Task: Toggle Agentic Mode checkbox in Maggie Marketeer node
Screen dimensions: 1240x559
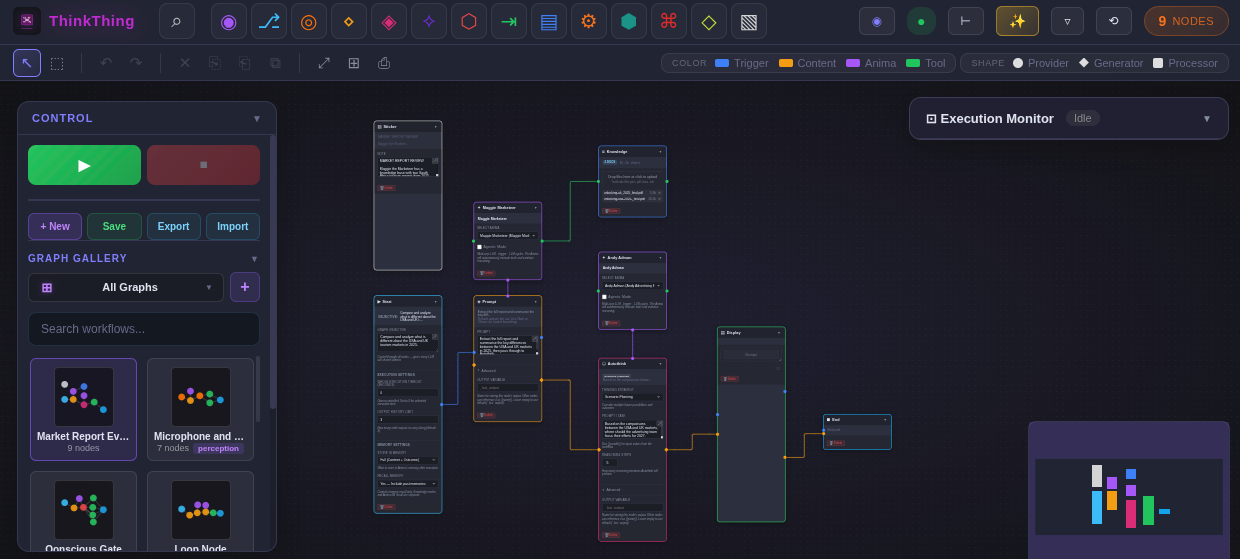Action: point(479,246)
